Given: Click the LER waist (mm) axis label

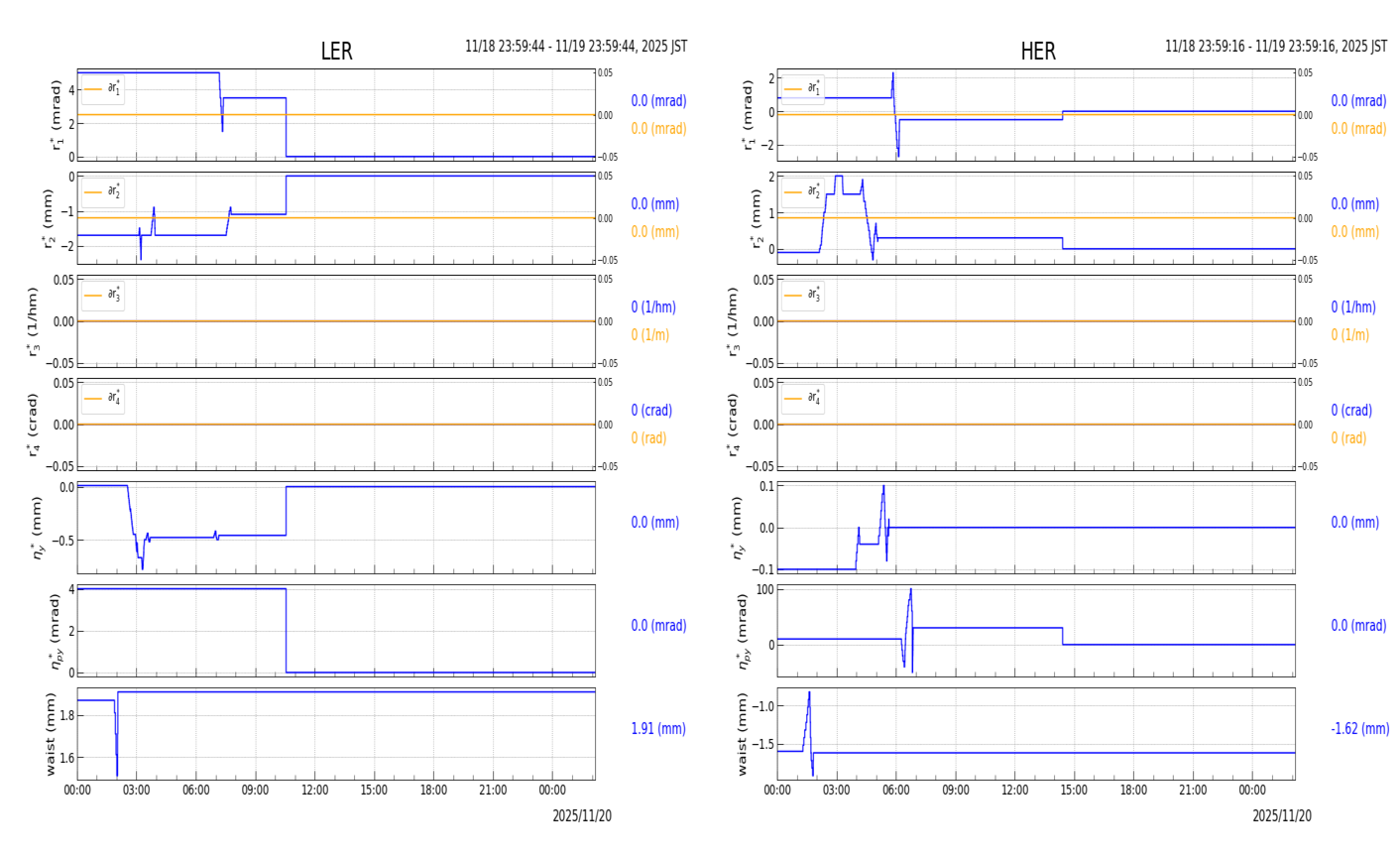Looking at the screenshot, I should 50,734.
